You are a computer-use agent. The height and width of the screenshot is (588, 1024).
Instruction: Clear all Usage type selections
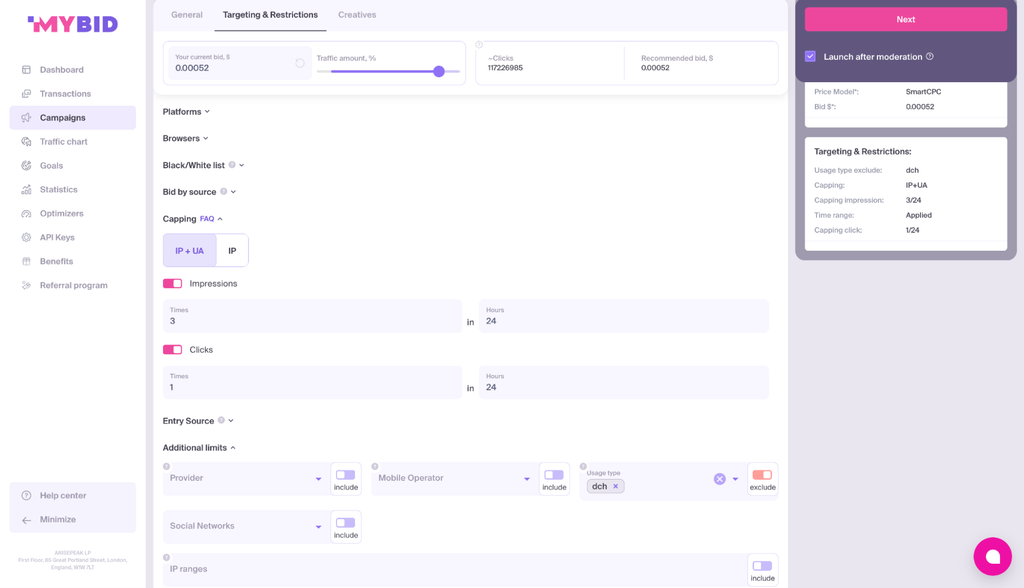pos(720,479)
